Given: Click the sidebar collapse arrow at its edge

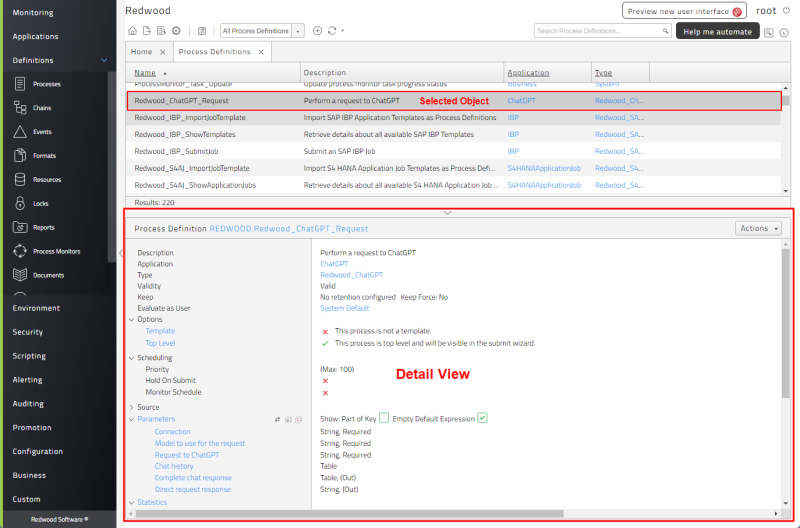Looking at the screenshot, I should click(120, 253).
